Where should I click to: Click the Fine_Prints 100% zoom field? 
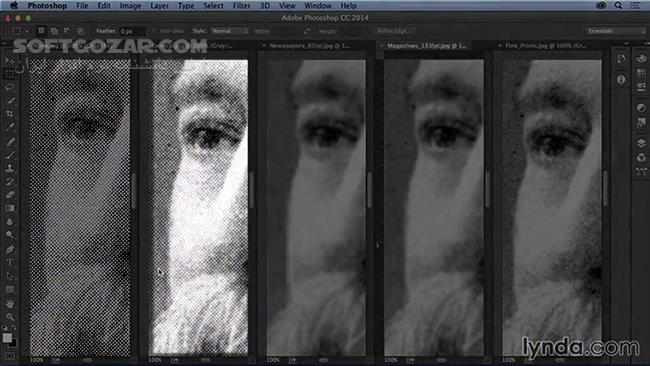point(509,360)
